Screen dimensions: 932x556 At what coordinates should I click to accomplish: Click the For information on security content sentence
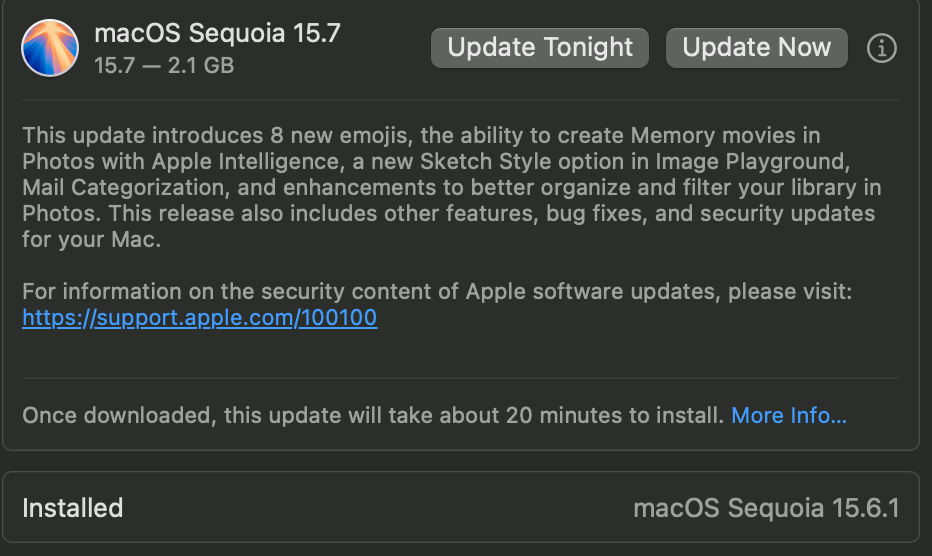click(437, 291)
